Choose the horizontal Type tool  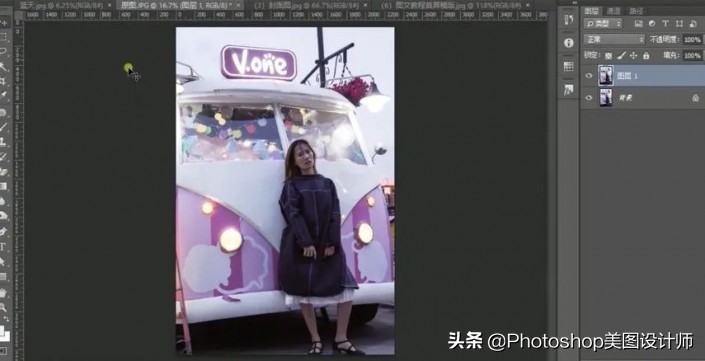coord(3,246)
